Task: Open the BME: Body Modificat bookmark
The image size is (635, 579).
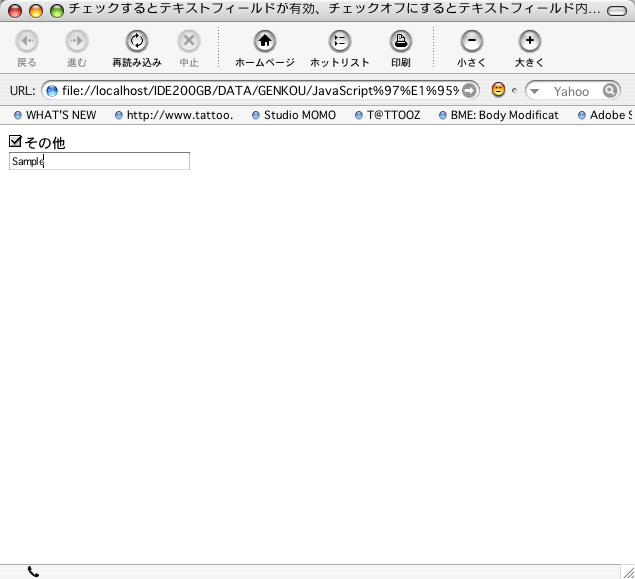Action: point(499,115)
